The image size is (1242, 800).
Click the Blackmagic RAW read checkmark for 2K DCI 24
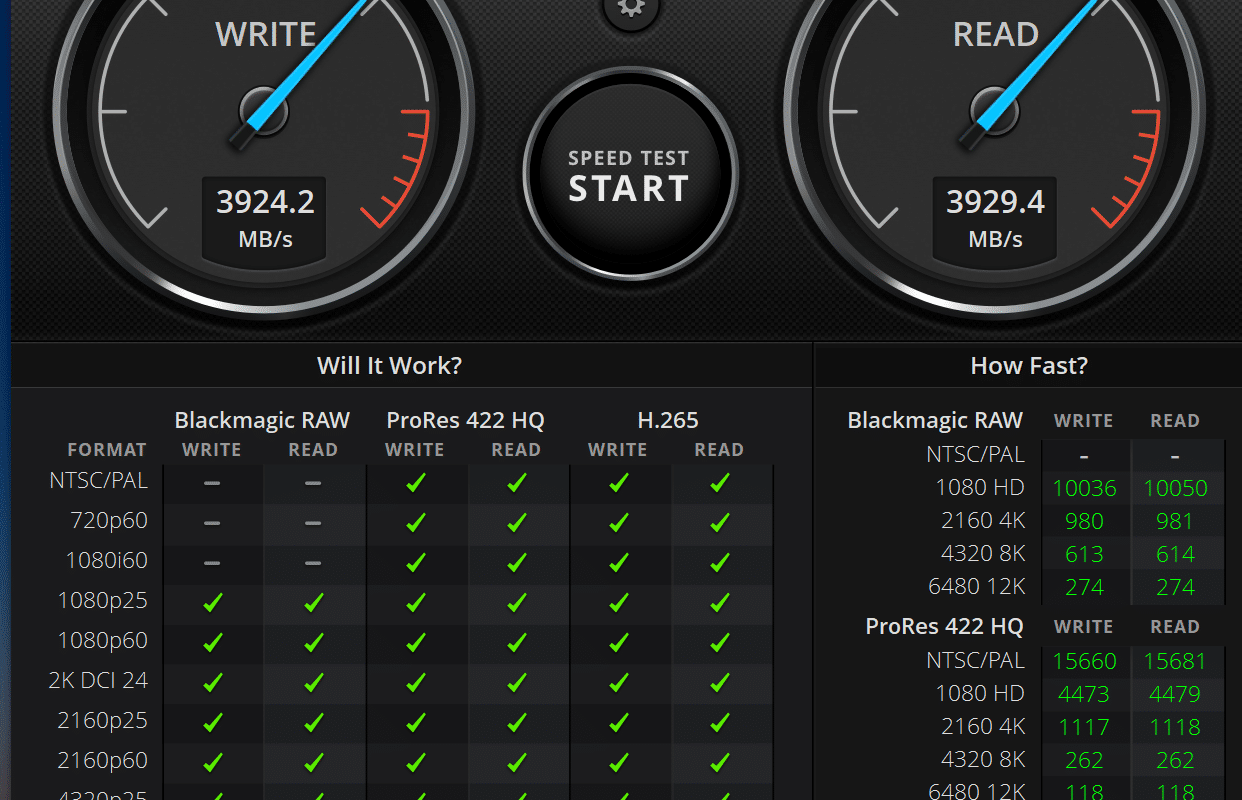click(313, 682)
